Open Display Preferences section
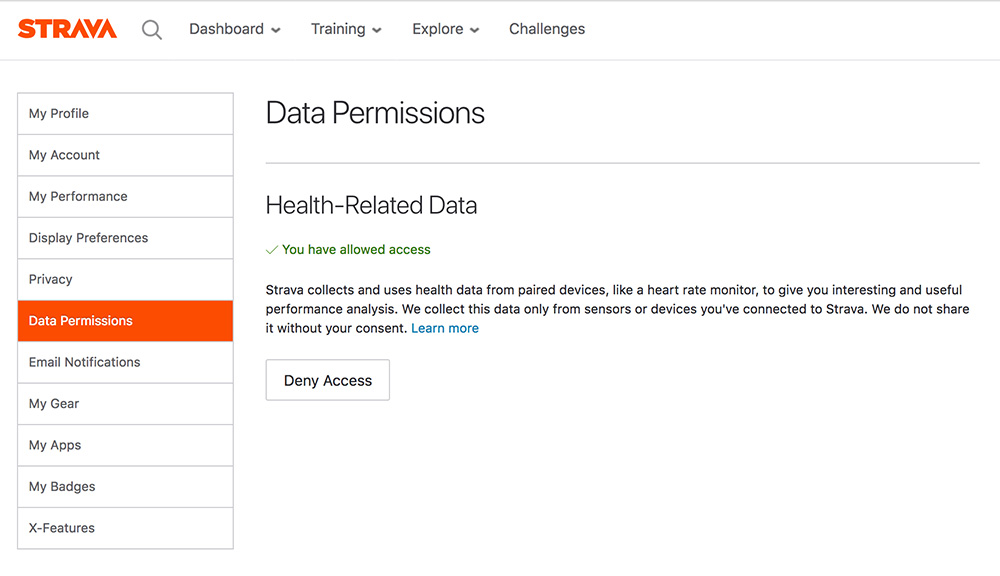The height and width of the screenshot is (576, 1000). click(125, 238)
